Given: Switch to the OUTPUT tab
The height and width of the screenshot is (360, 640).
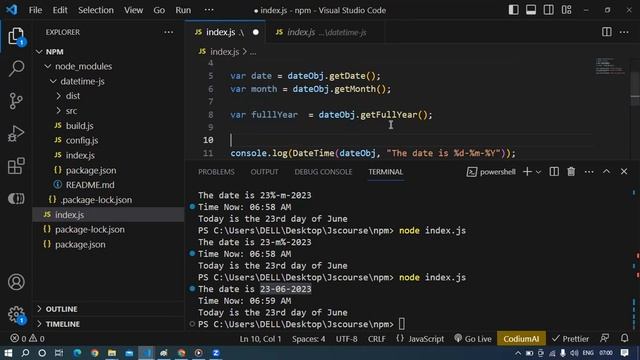Looking at the screenshot, I should pos(264,172).
